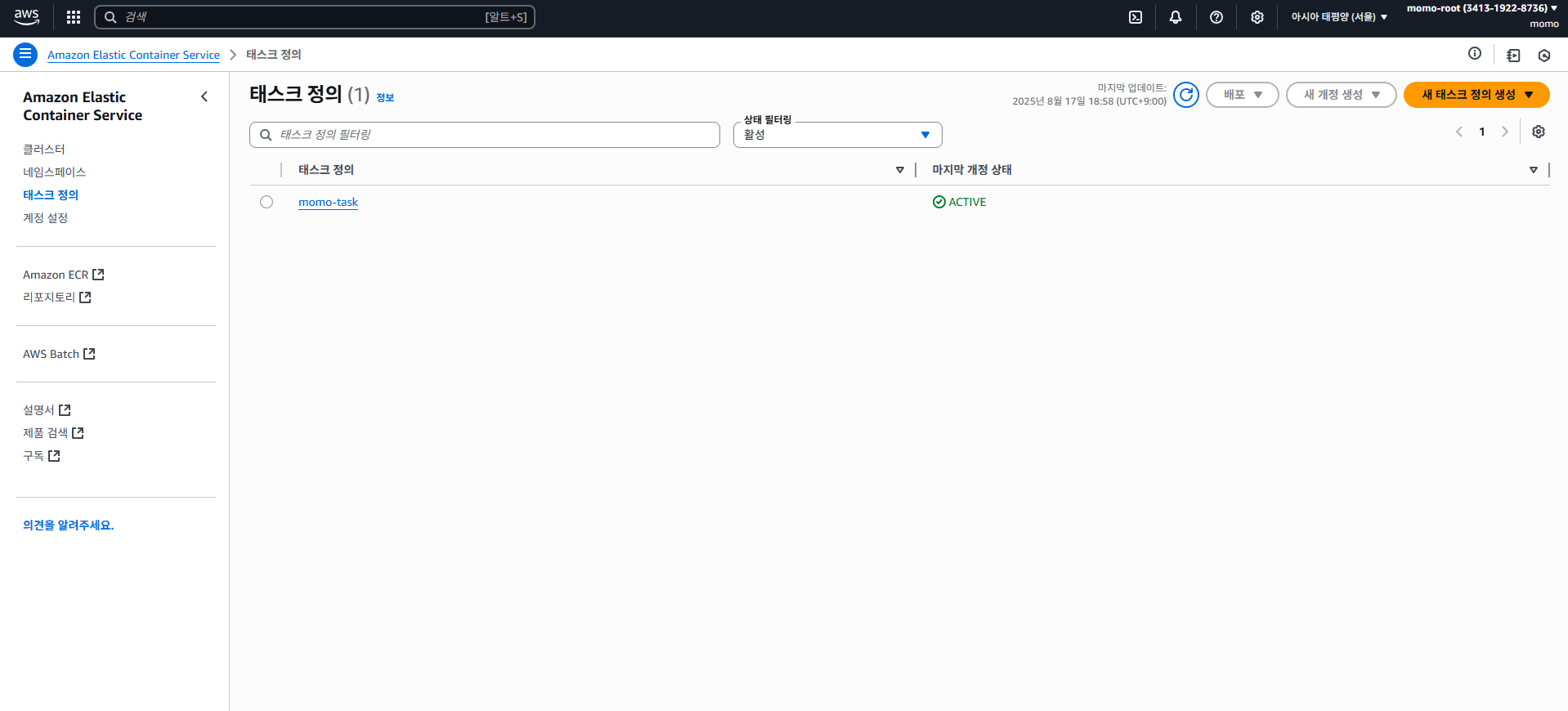Open the 상태 필터링 활성 dropdown
Screen dimensions: 1568x711
click(837, 135)
